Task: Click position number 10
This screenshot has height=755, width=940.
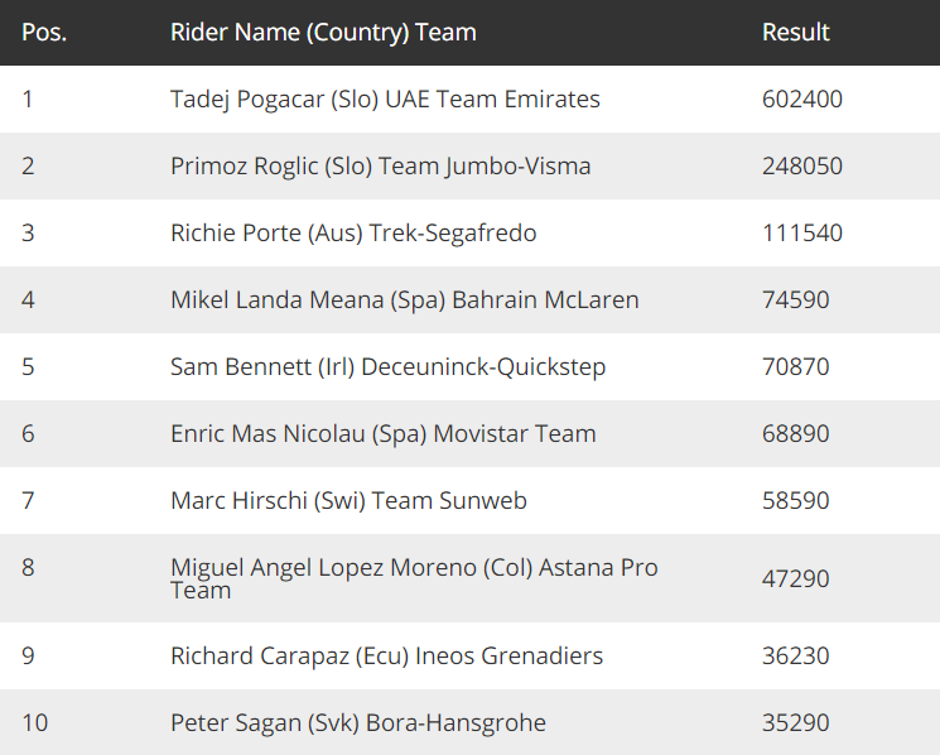Action: (x=34, y=723)
